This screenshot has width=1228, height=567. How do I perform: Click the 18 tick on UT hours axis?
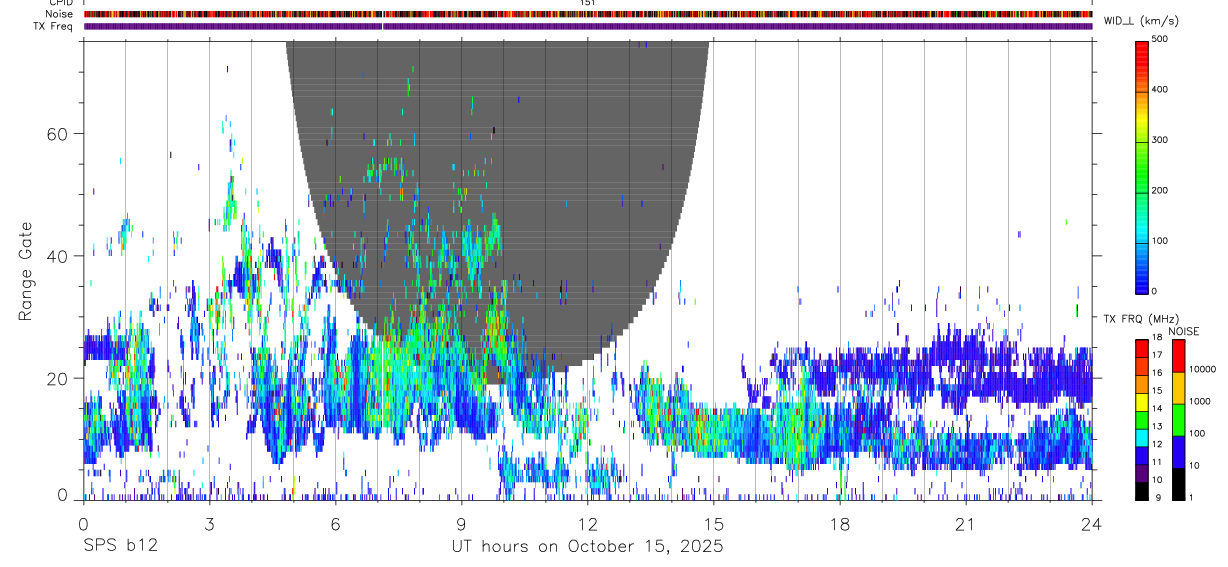click(x=840, y=525)
